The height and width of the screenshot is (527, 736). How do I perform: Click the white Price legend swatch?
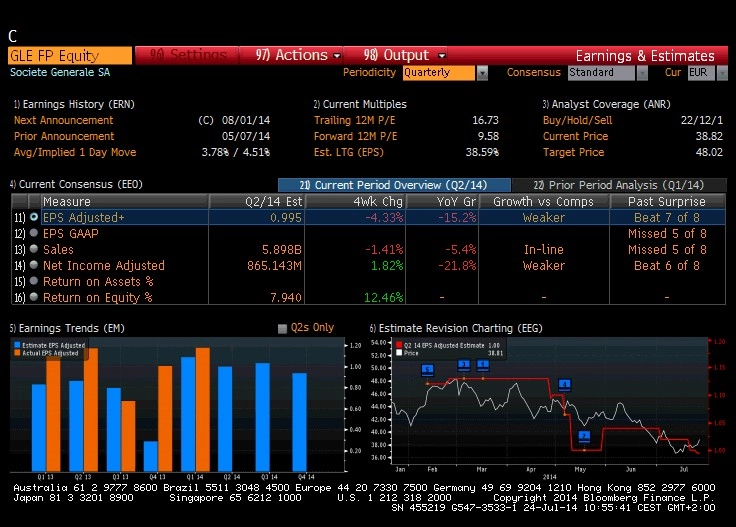399,353
